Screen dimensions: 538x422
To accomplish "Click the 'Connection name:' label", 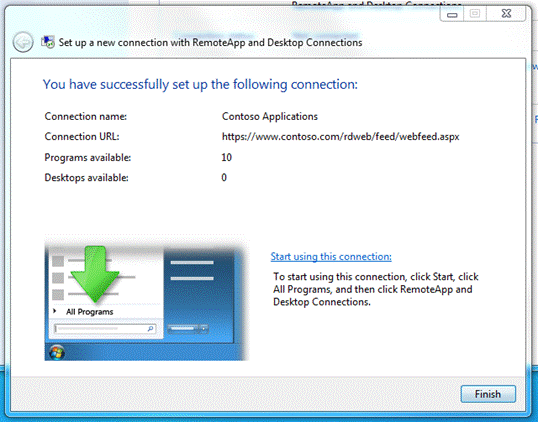I will pos(85,116).
